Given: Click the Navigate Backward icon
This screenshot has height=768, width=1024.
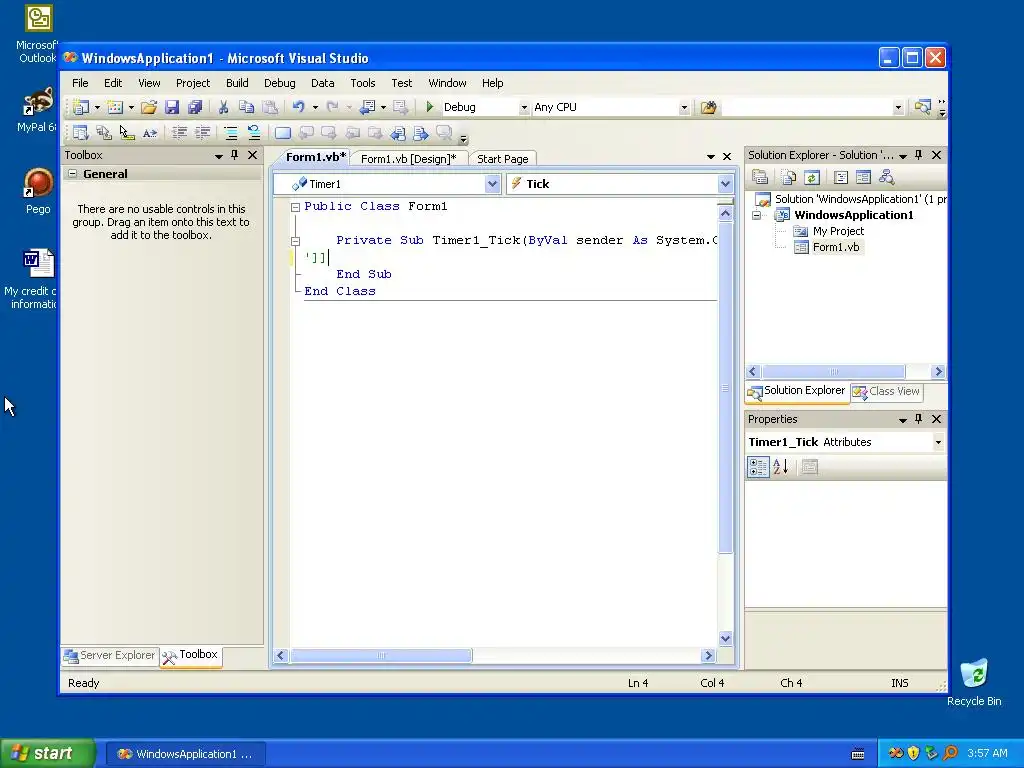Looking at the screenshot, I should click(368, 107).
